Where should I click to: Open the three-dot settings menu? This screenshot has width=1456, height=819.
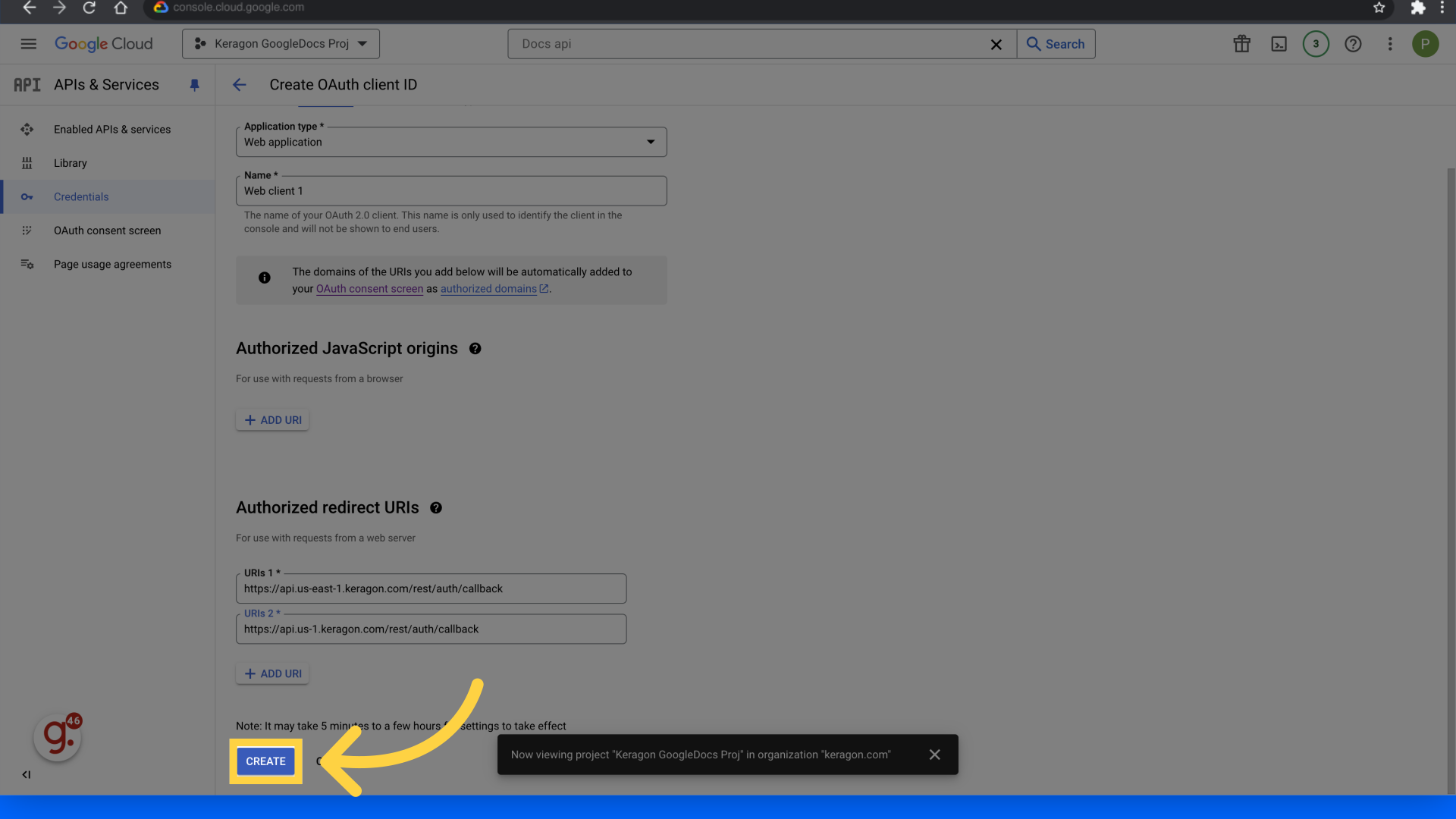1390,44
